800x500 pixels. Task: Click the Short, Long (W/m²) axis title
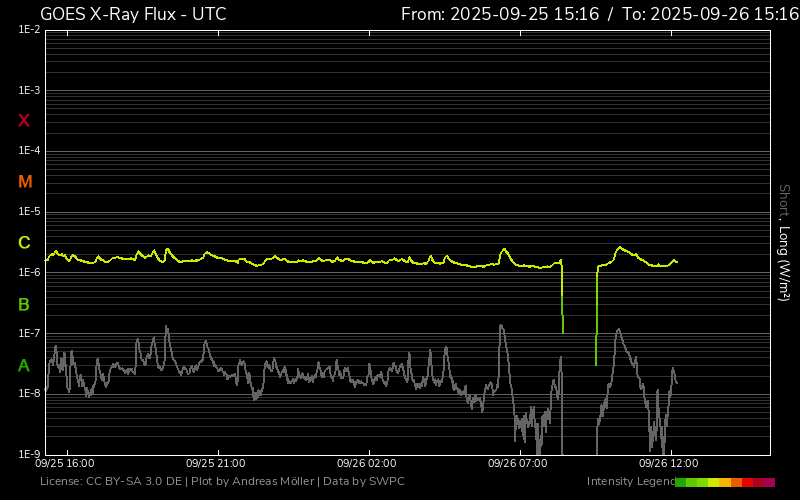pyautogui.click(x=784, y=242)
